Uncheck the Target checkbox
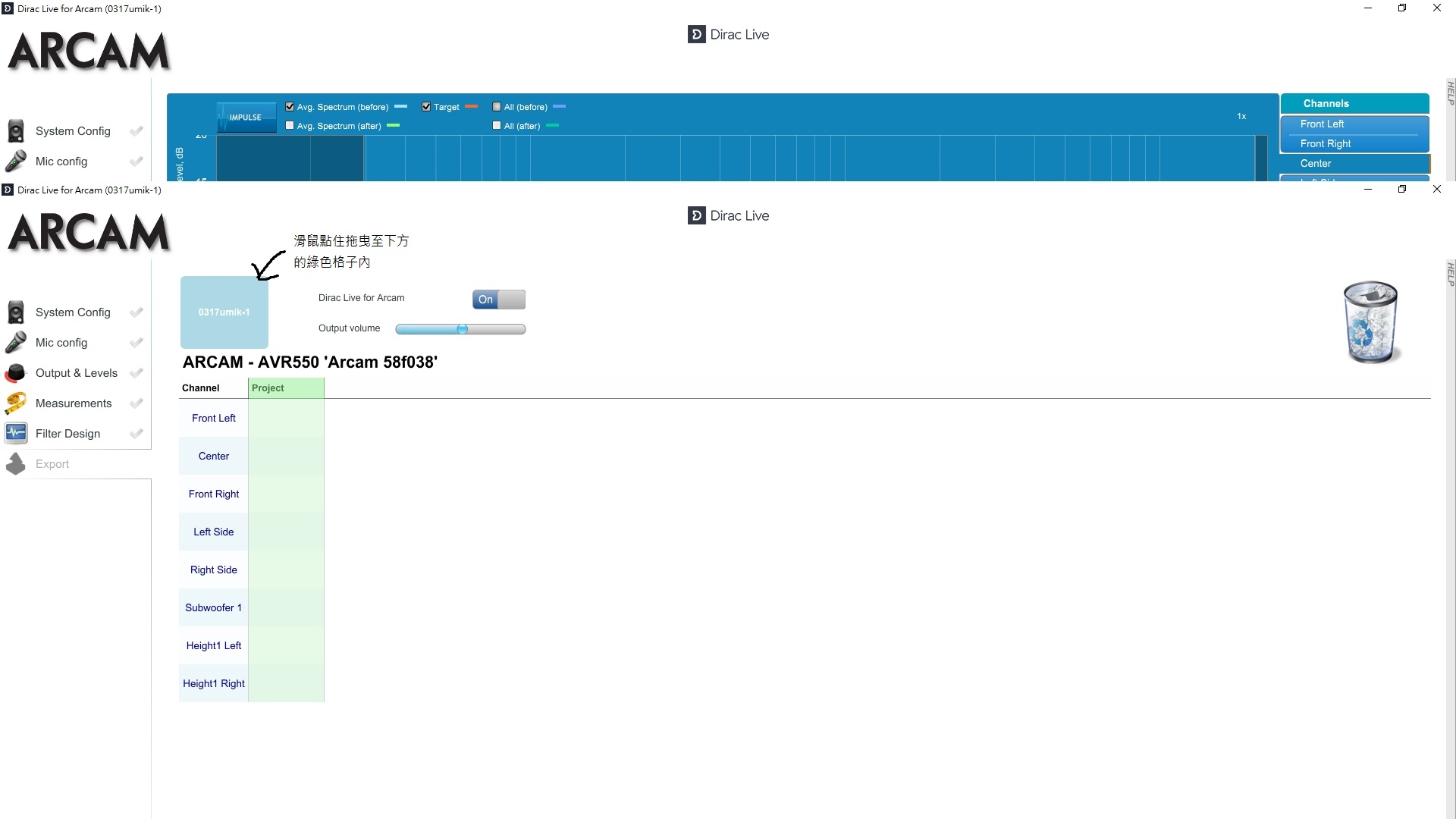The image size is (1456, 819). 426,107
